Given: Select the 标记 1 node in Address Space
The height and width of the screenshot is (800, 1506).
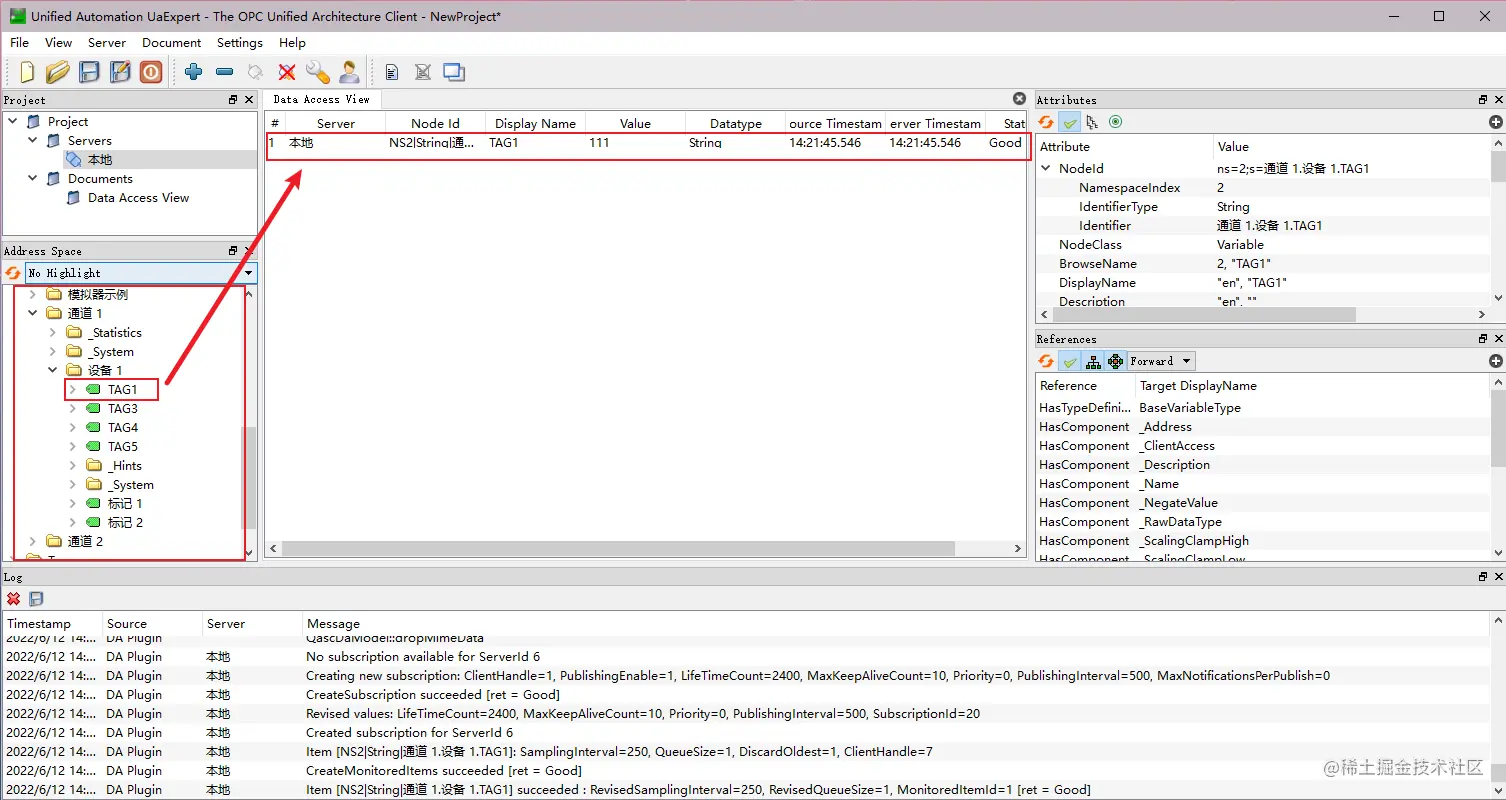Looking at the screenshot, I should click(125, 504).
